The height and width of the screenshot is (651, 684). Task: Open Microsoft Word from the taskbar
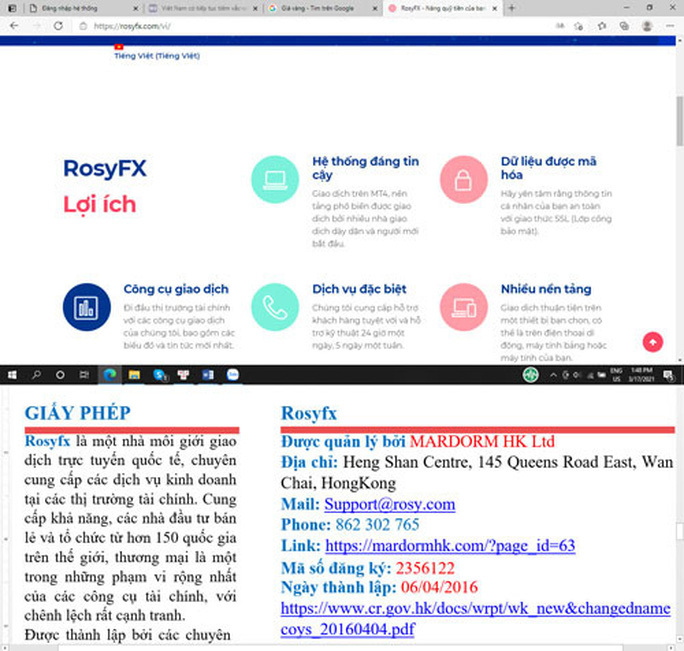tap(208, 375)
